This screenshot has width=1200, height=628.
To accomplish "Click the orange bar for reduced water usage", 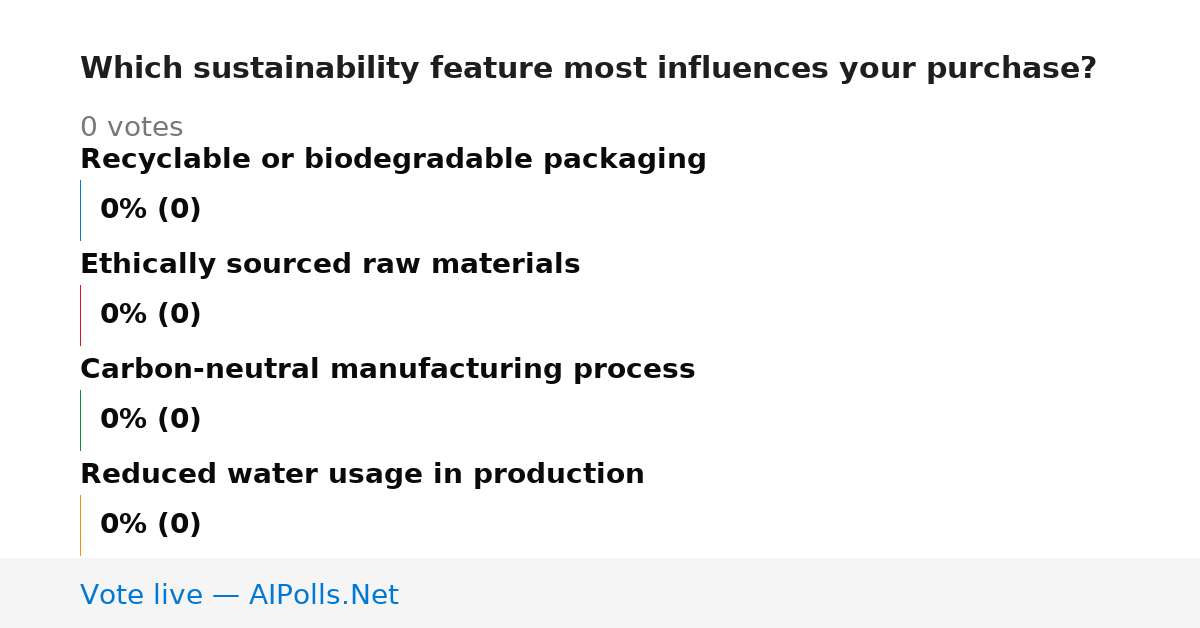I will click(x=80, y=525).
